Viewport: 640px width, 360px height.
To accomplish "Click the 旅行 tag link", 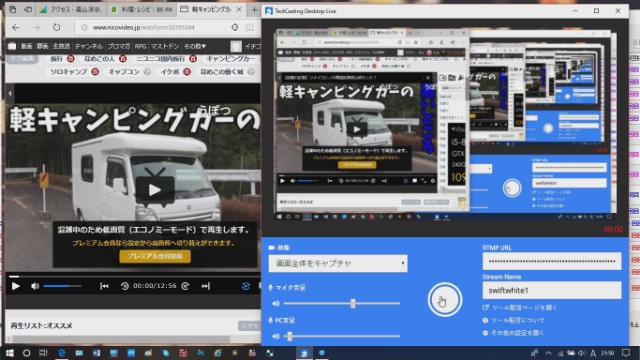I will [x=56, y=59].
